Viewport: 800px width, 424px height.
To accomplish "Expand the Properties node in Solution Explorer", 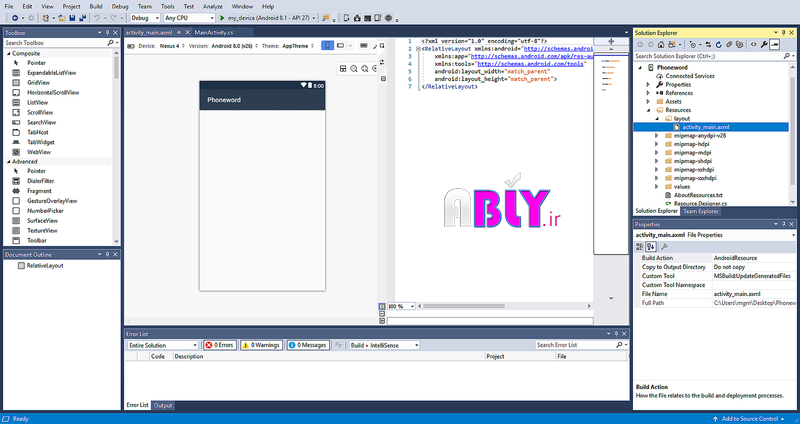I will pyautogui.click(x=648, y=85).
